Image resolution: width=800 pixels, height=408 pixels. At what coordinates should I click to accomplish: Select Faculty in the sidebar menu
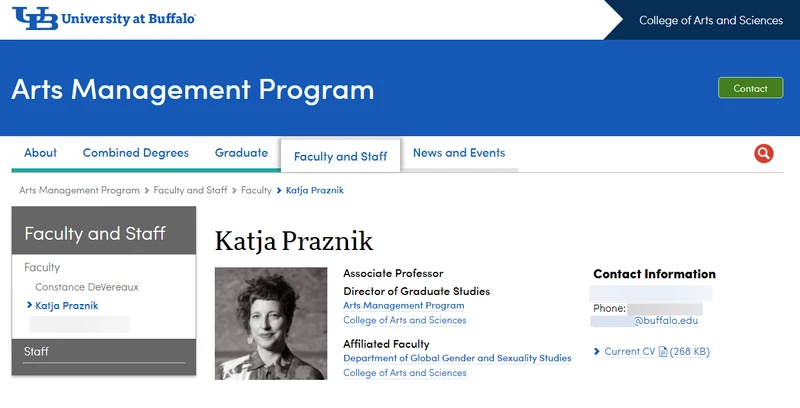click(42, 267)
